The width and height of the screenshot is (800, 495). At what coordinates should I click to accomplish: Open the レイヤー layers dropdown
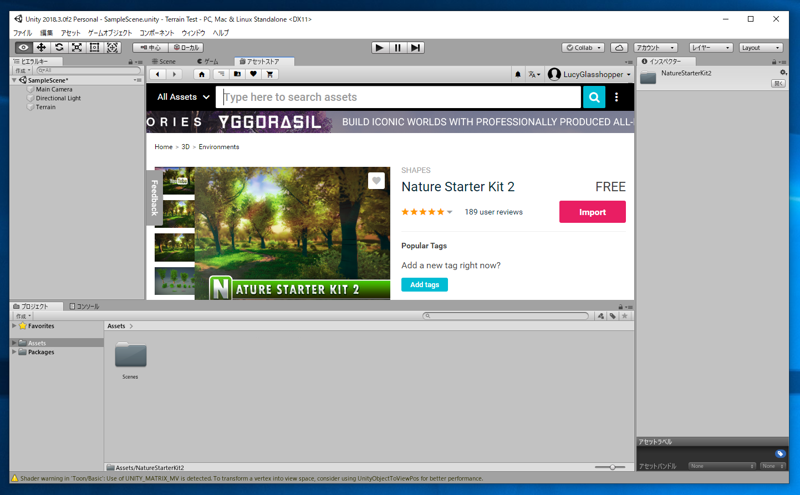click(711, 47)
